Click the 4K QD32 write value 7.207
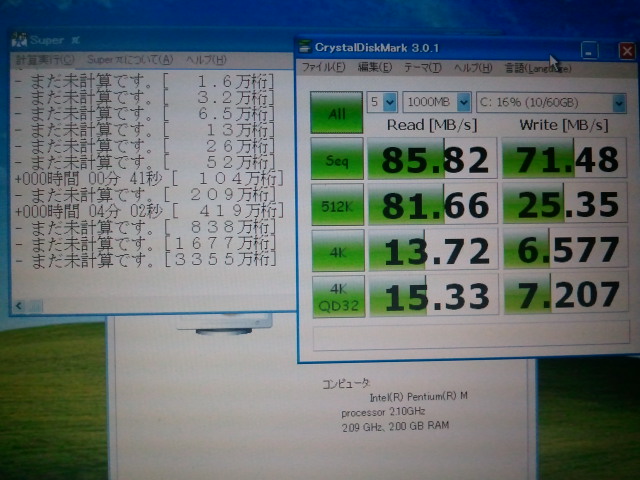This screenshot has width=640, height=480. click(567, 294)
